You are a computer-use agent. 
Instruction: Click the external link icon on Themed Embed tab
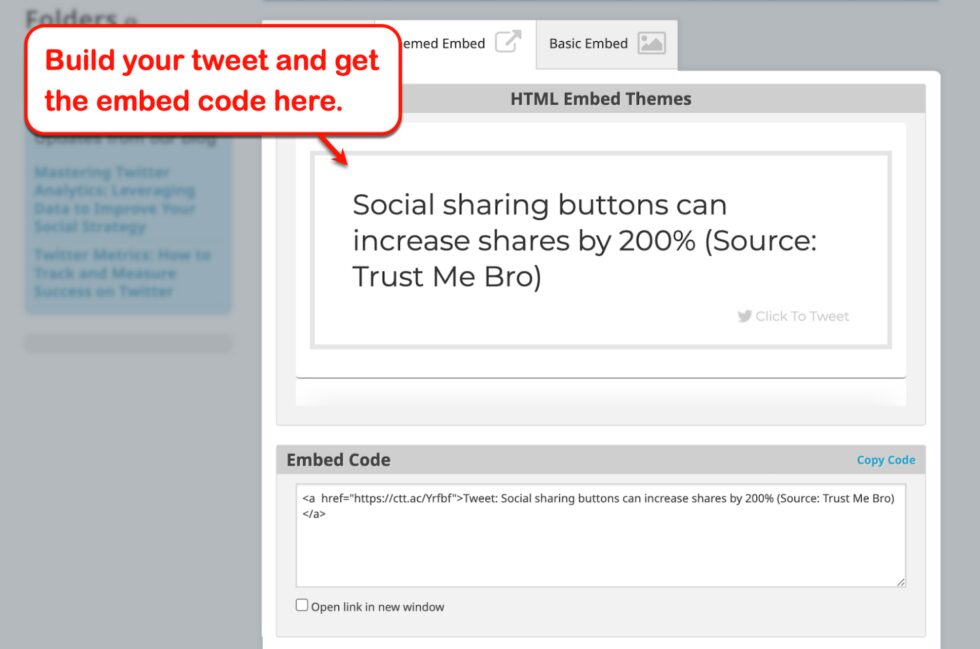(x=510, y=40)
